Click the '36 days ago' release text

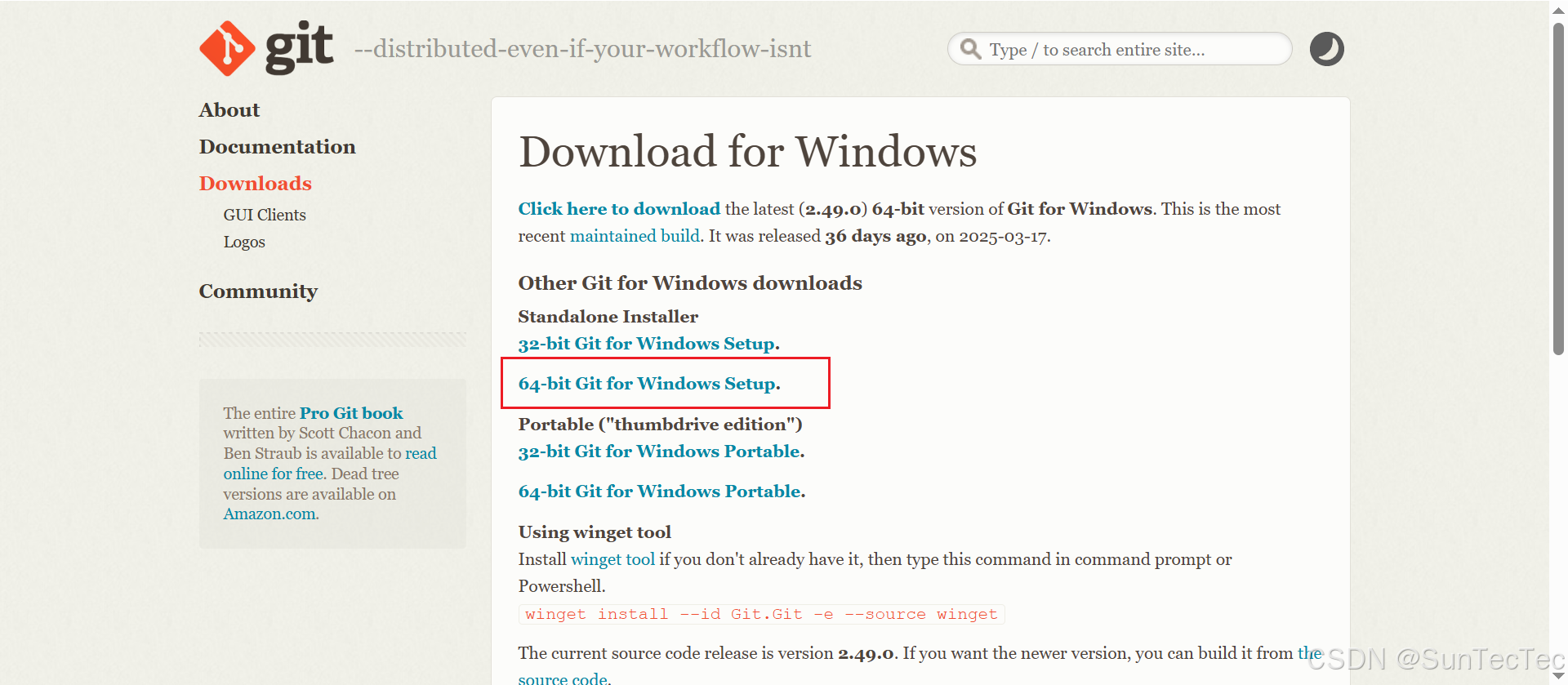coord(875,236)
